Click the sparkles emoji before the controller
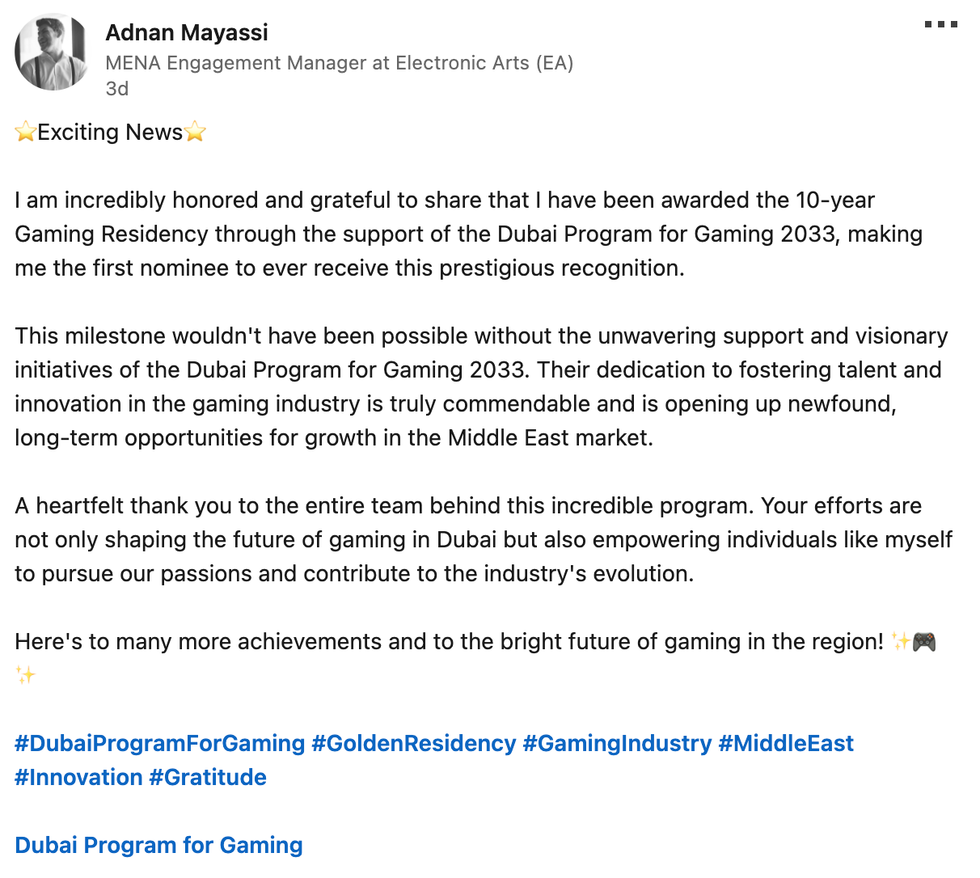The height and width of the screenshot is (878, 980). (899, 641)
